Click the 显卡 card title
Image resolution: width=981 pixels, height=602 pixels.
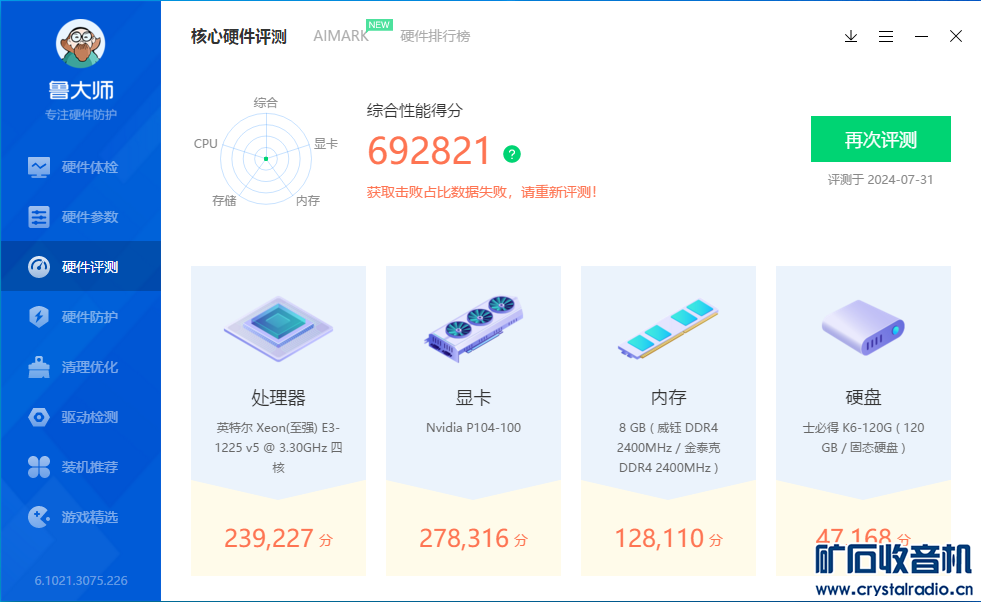(x=474, y=397)
